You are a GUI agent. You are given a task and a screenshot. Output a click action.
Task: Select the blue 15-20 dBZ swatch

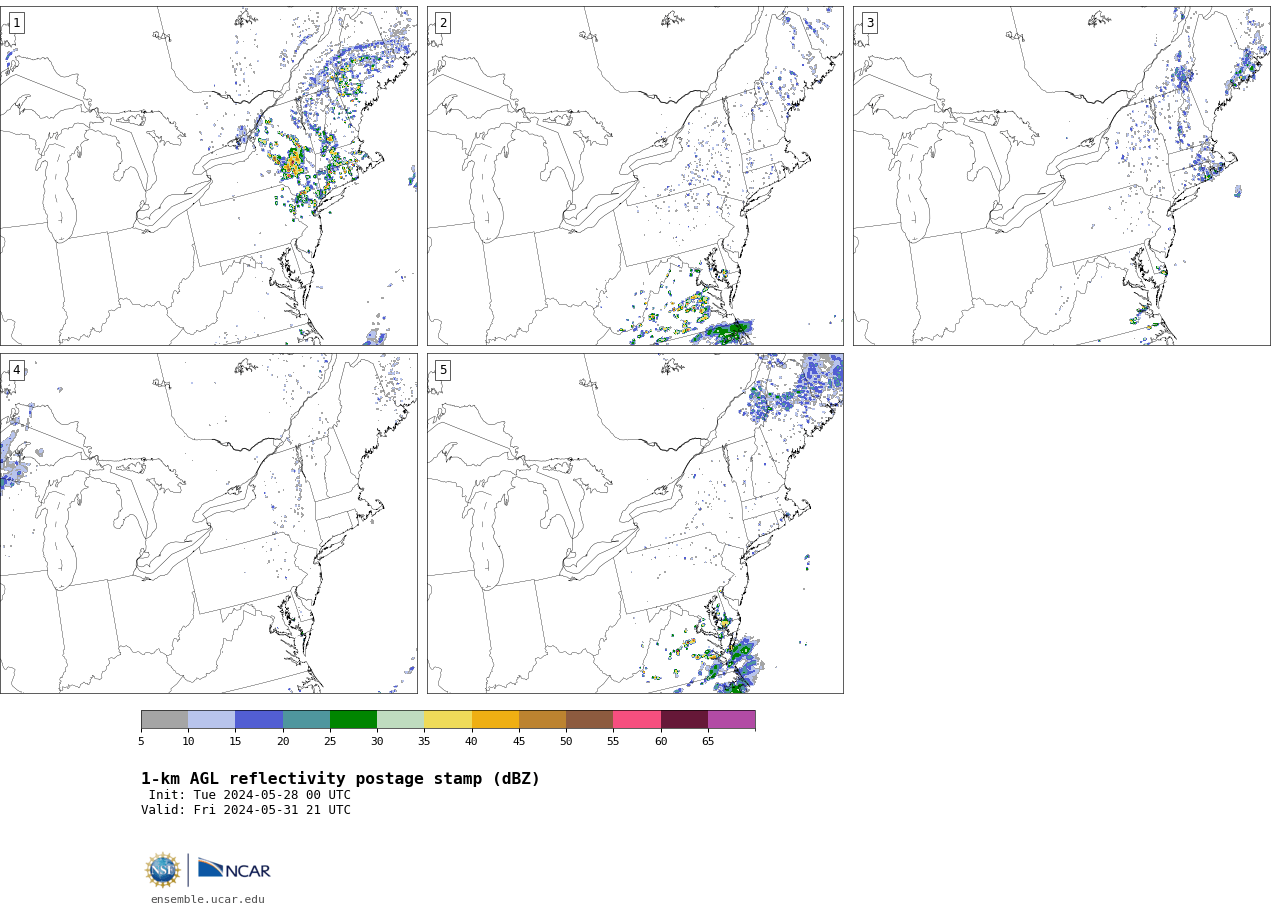(259, 720)
